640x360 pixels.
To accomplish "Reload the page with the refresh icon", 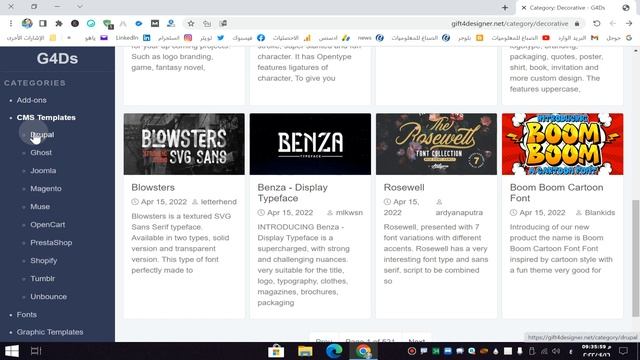I will click(x=596, y=24).
